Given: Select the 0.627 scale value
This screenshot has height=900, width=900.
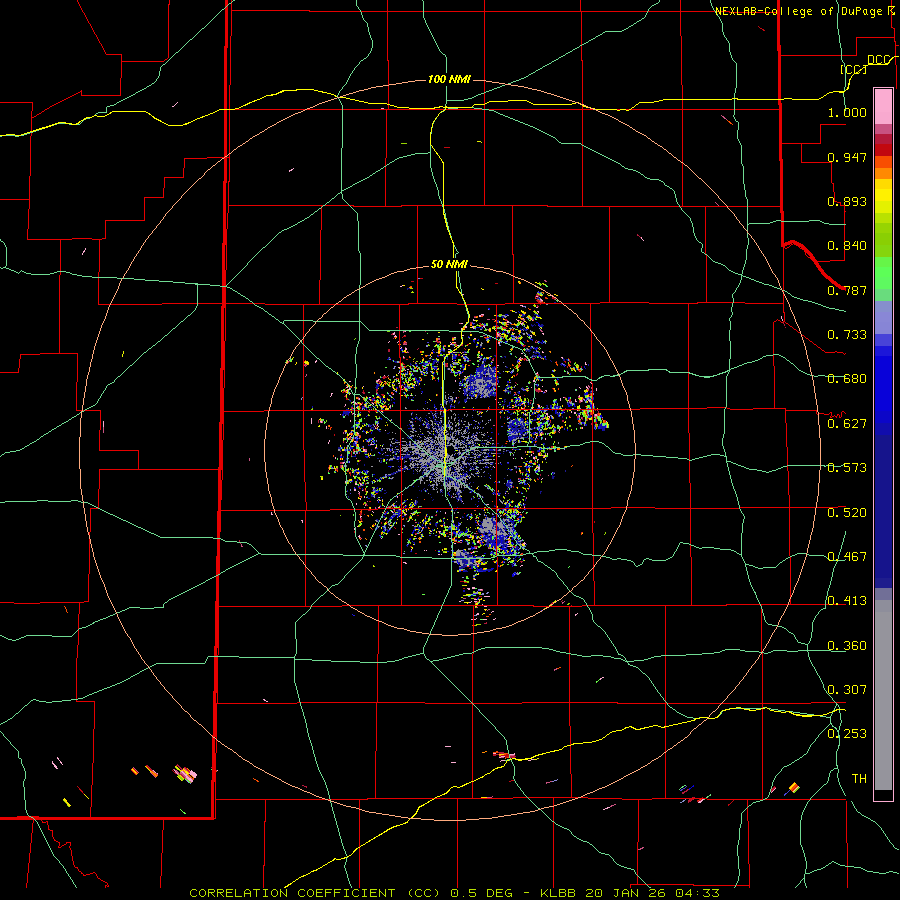Looking at the screenshot, I should click(x=847, y=424).
